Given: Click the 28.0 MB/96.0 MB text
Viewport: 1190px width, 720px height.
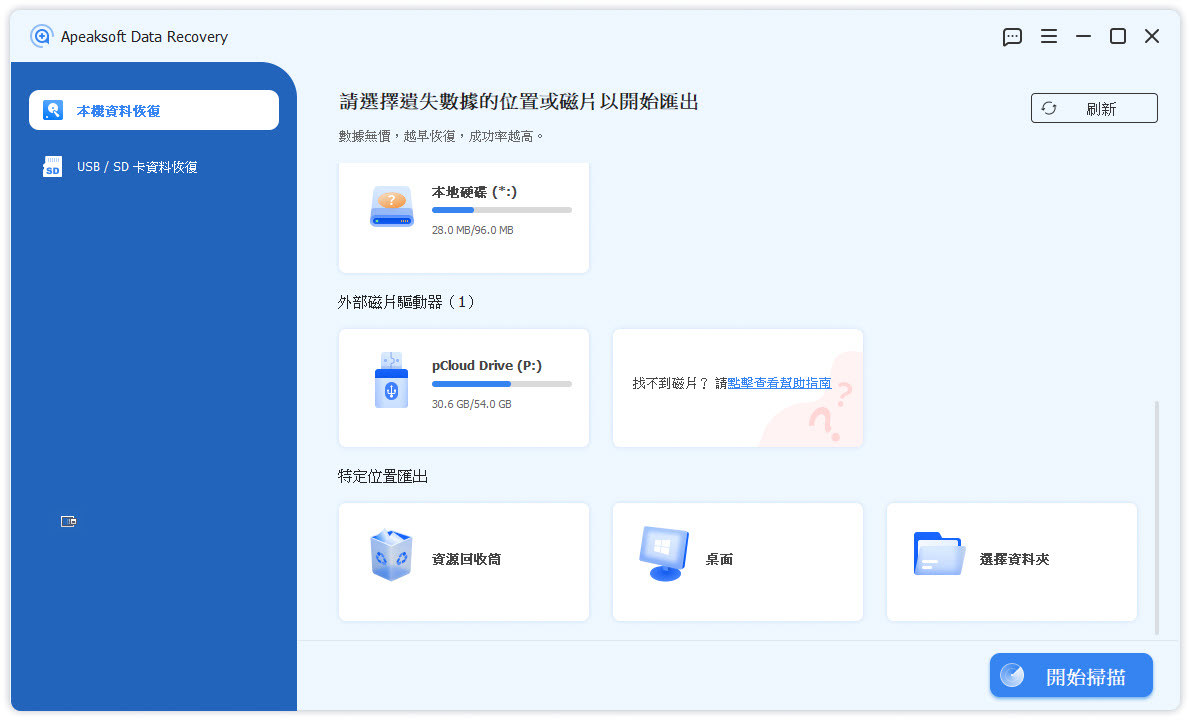Looking at the screenshot, I should point(472,230).
